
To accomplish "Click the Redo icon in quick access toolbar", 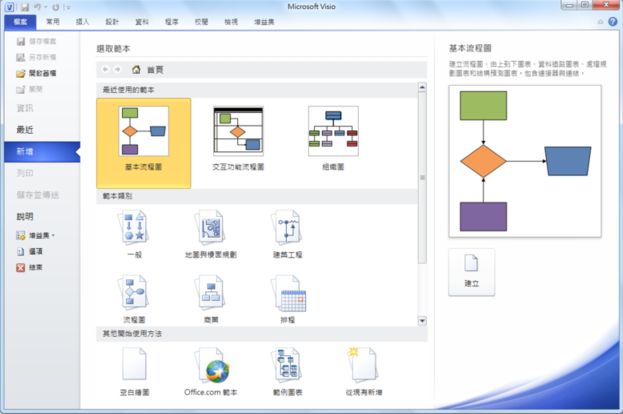I will tap(56, 7).
